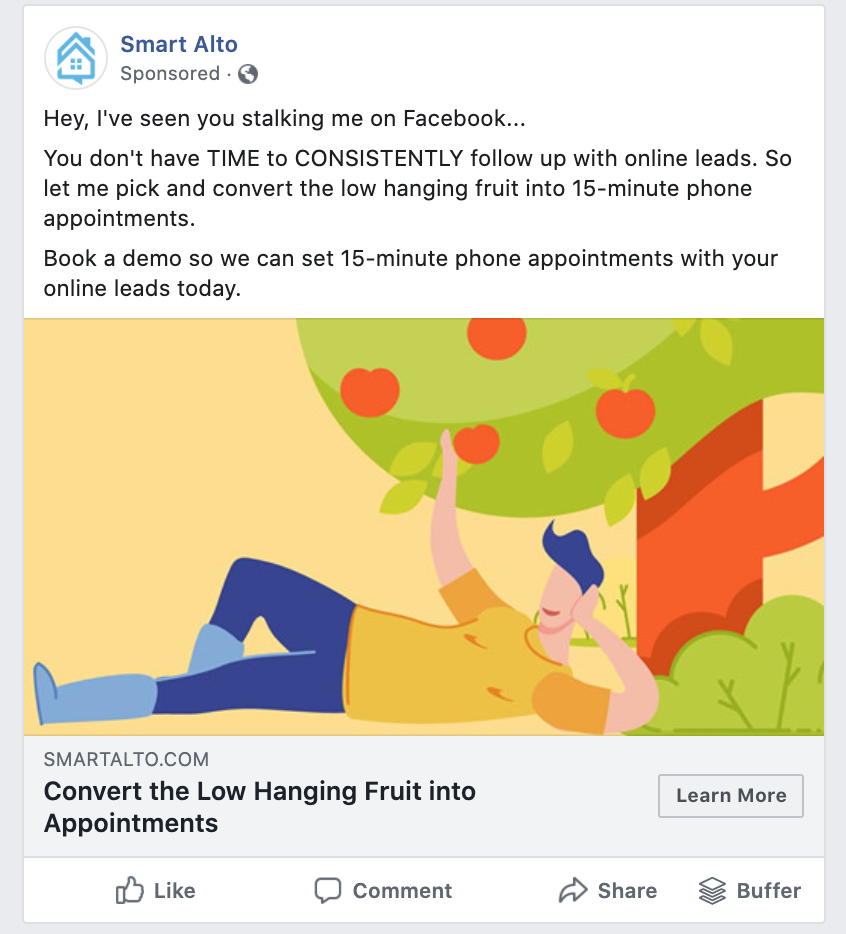The image size is (846, 934).
Task: Open the Smart Alto page name link
Action: tap(179, 44)
